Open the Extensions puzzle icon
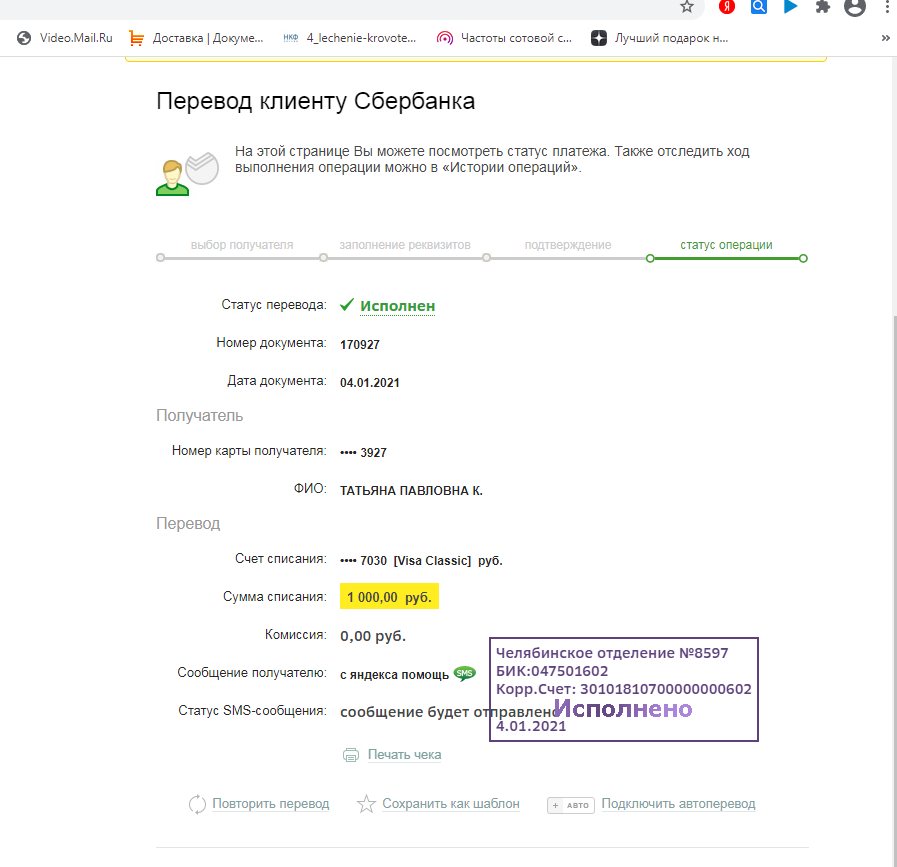This screenshot has height=867, width=897. pos(823,7)
